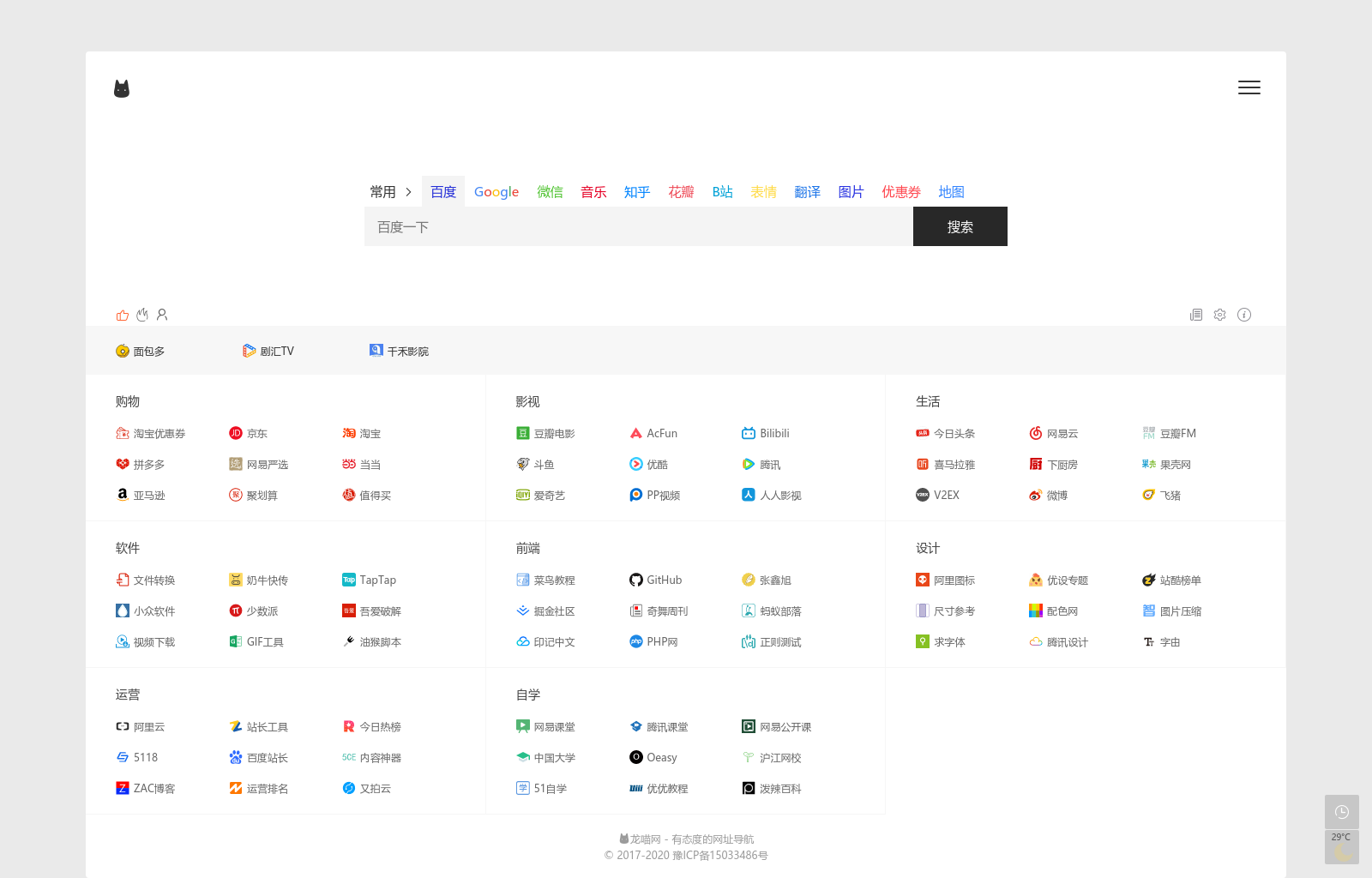Open the 喜马拉雅 link
This screenshot has width=1372, height=878.
[945, 465]
